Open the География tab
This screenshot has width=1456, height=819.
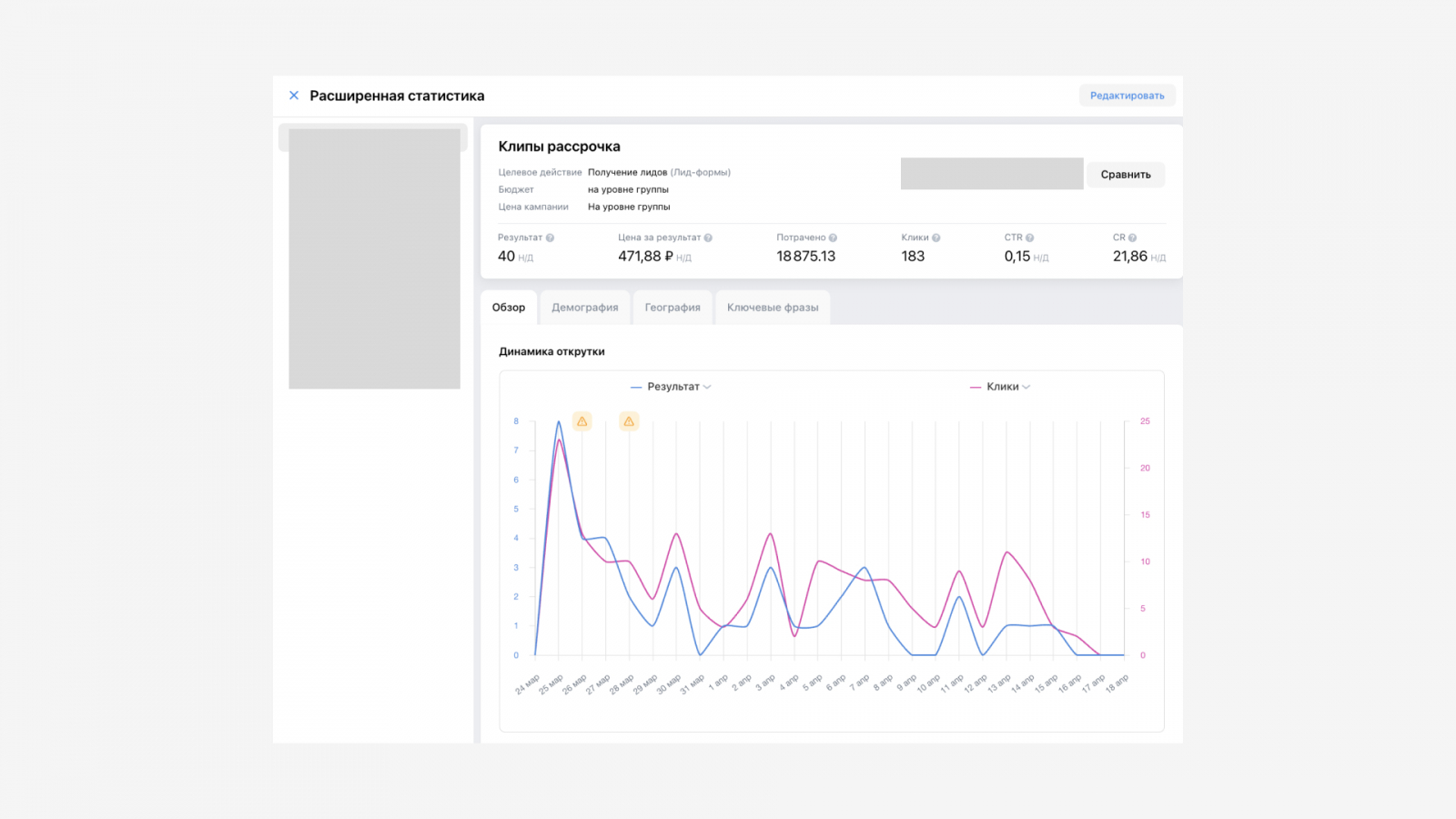(672, 308)
